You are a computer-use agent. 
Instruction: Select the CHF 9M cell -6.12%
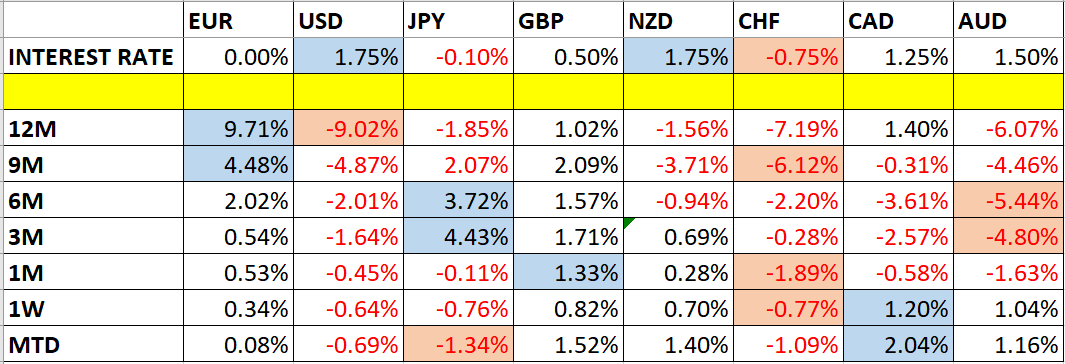788,164
